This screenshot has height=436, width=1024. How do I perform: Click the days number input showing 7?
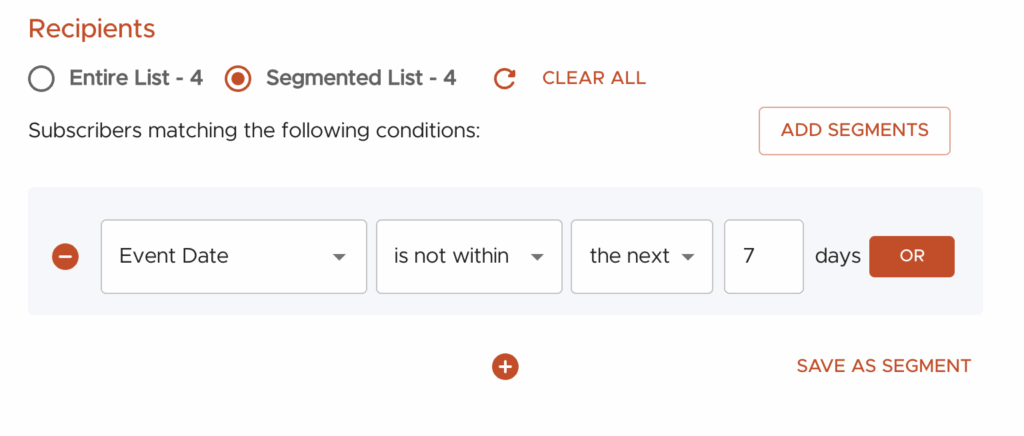763,257
